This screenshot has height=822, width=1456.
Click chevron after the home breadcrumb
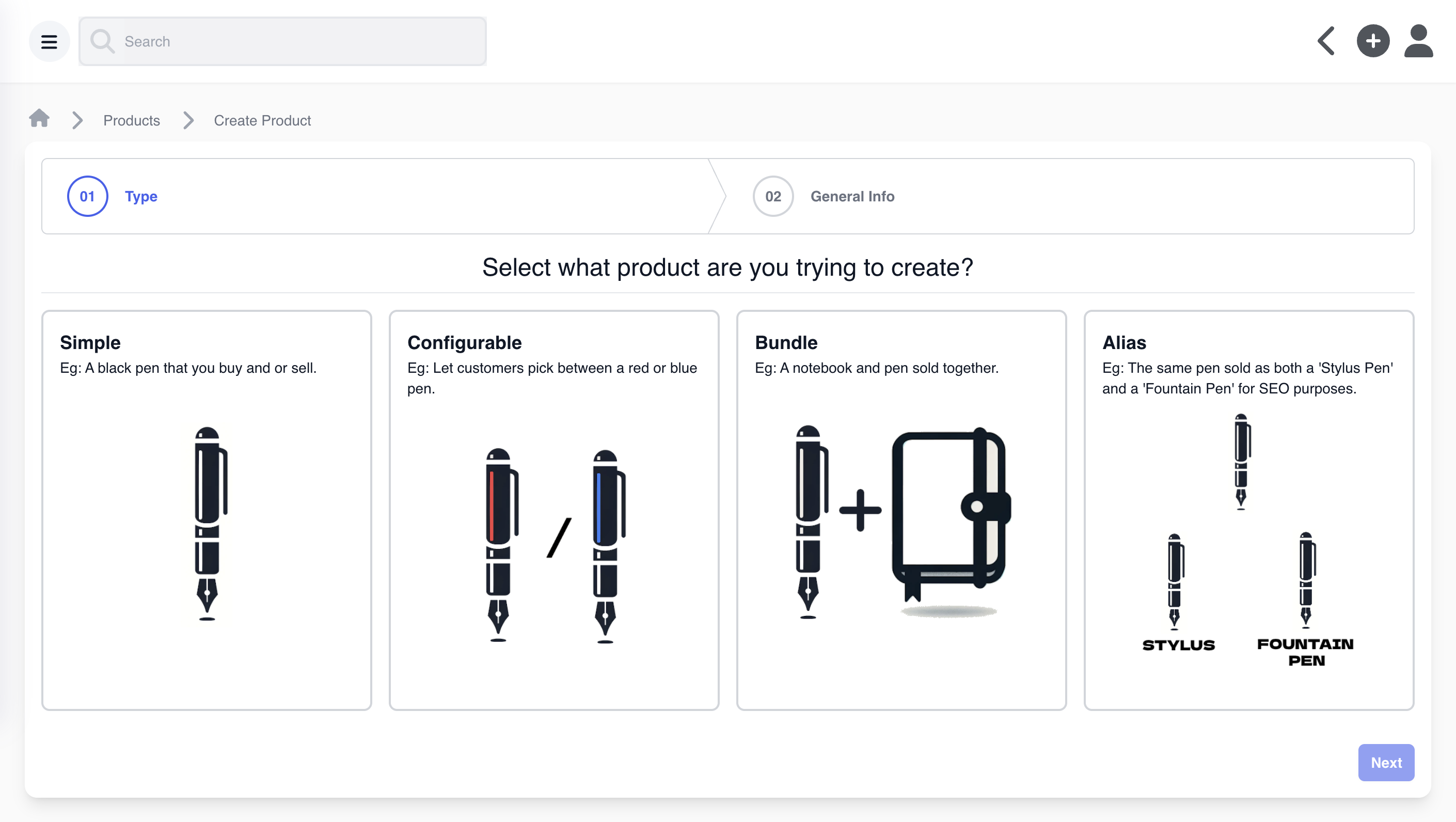pos(77,120)
